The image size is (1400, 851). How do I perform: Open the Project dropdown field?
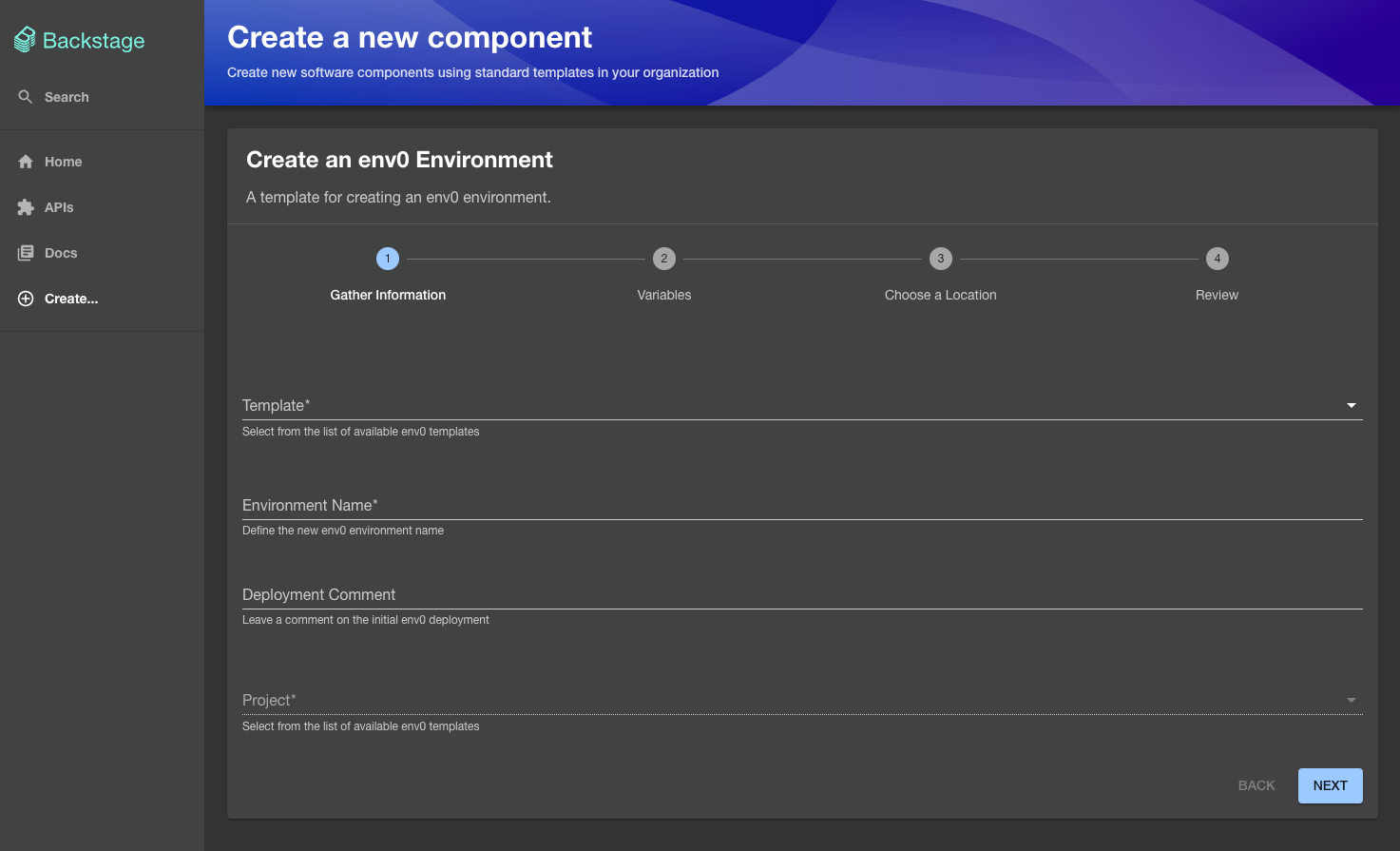[x=802, y=700]
